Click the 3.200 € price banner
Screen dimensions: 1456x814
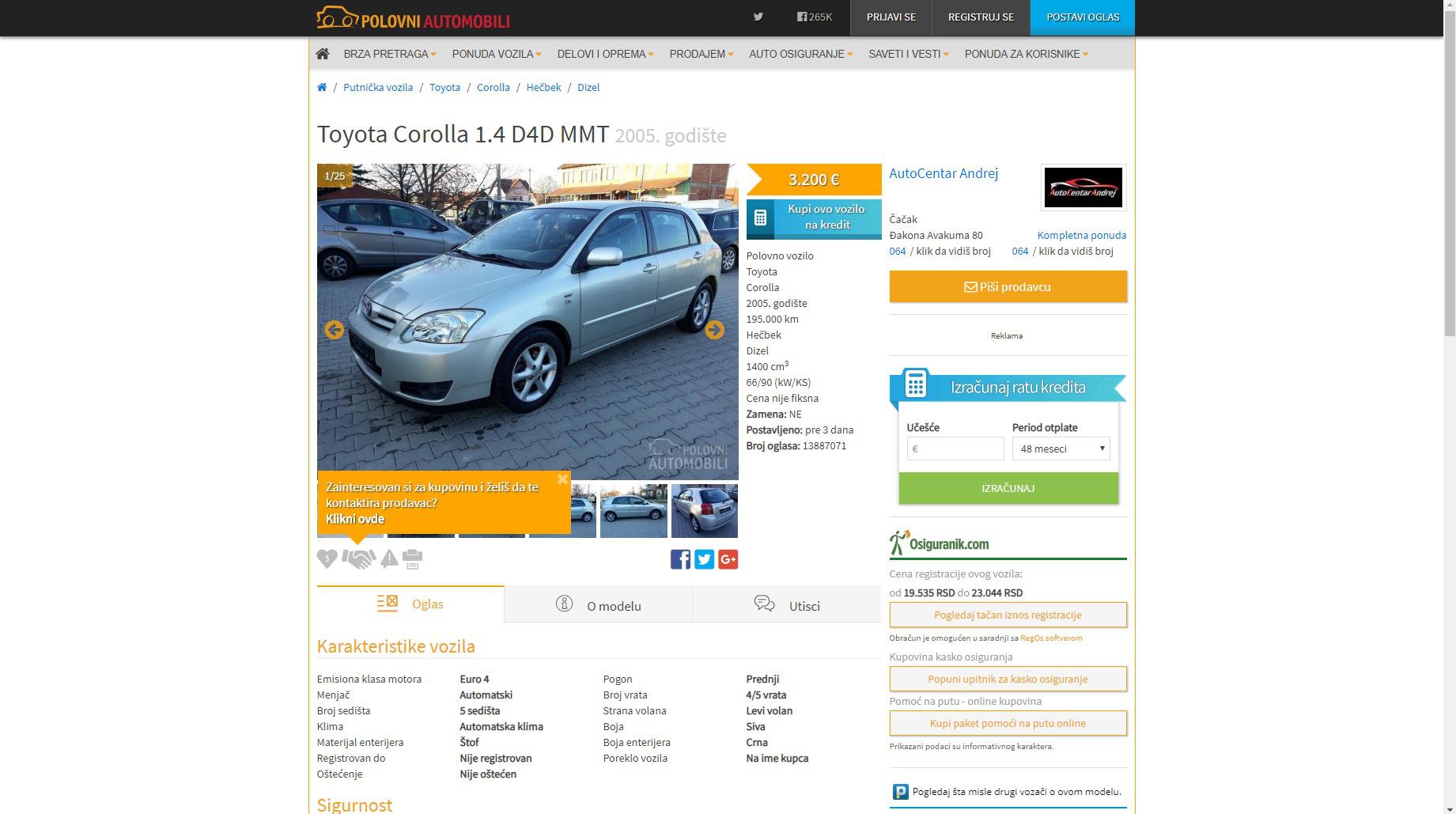coord(814,180)
